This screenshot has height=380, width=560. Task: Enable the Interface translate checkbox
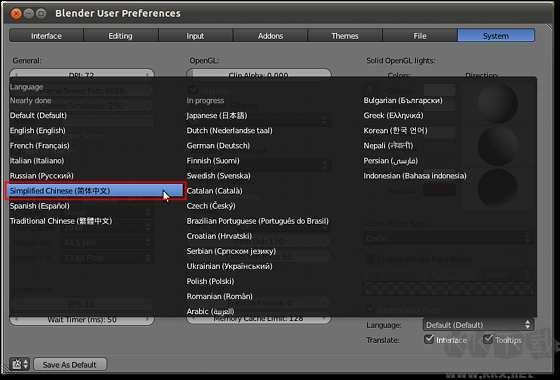click(429, 339)
